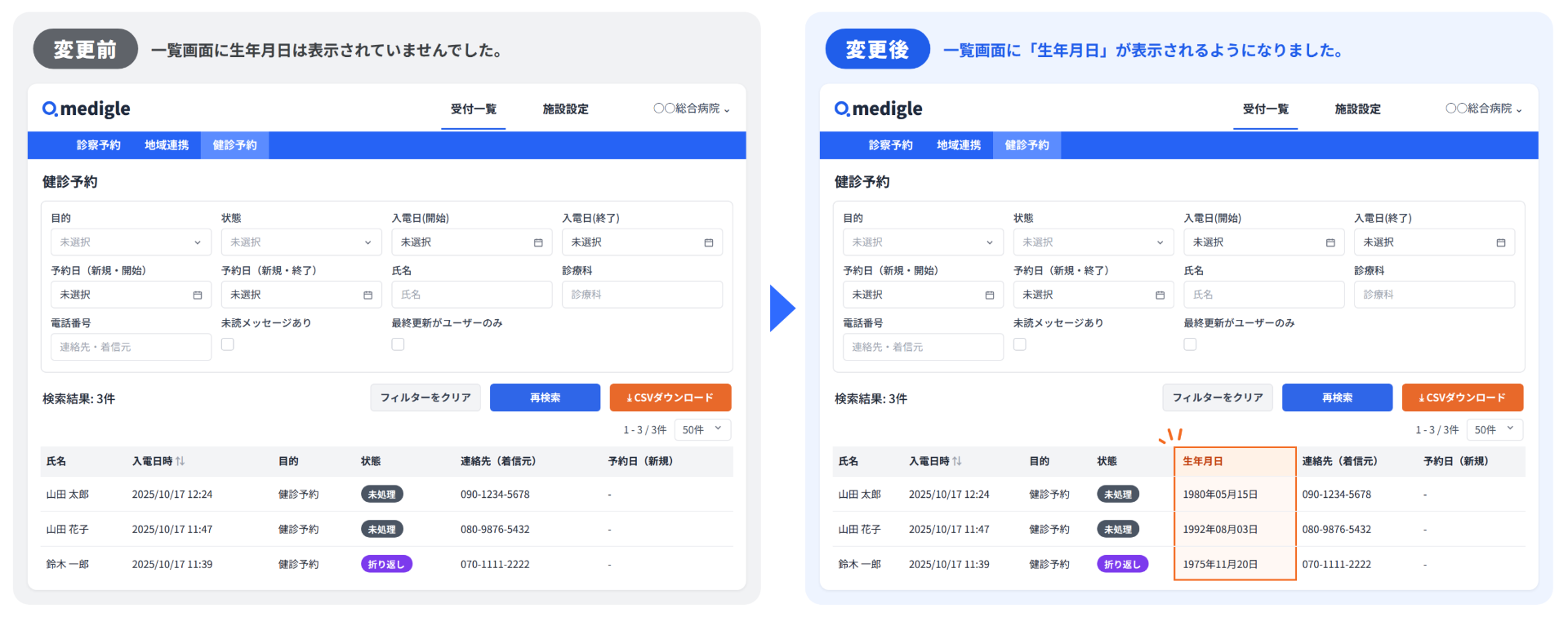Select 山田 花子 row name in after panel
The height and width of the screenshot is (617, 1568).
(859, 529)
